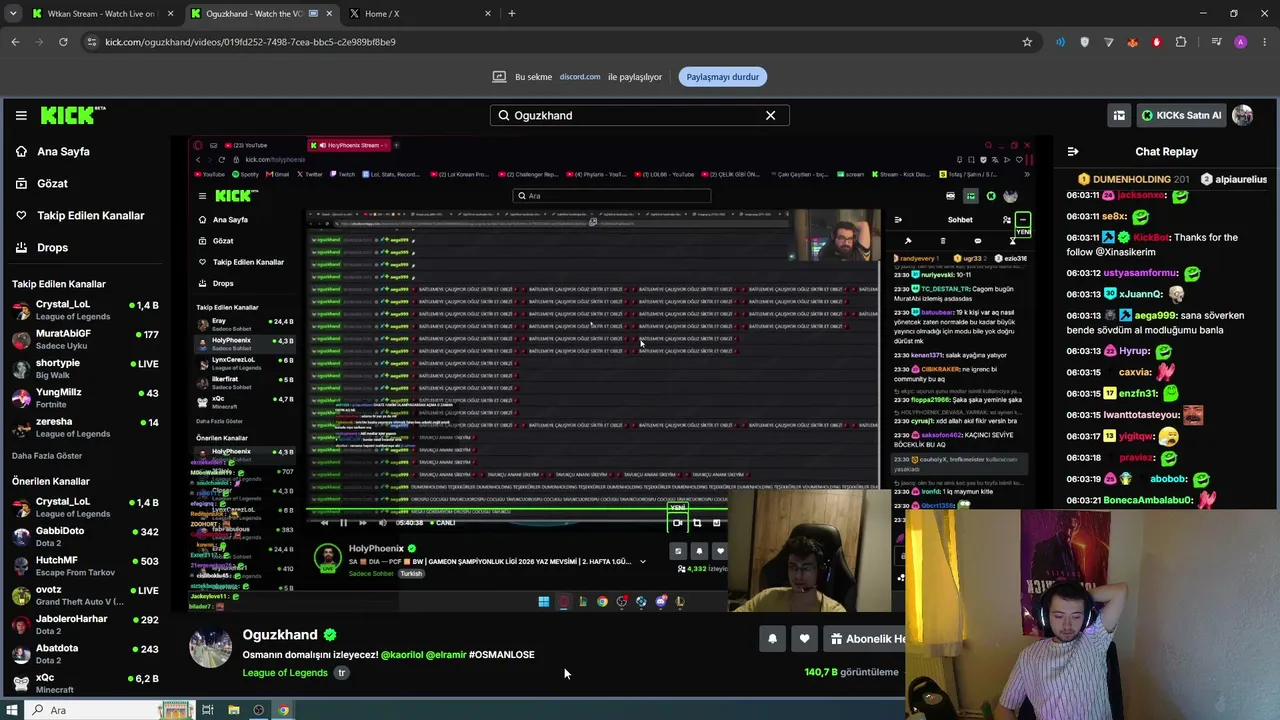This screenshot has width=1280, height=720.
Task: Reload the current page
Action: 63,42
